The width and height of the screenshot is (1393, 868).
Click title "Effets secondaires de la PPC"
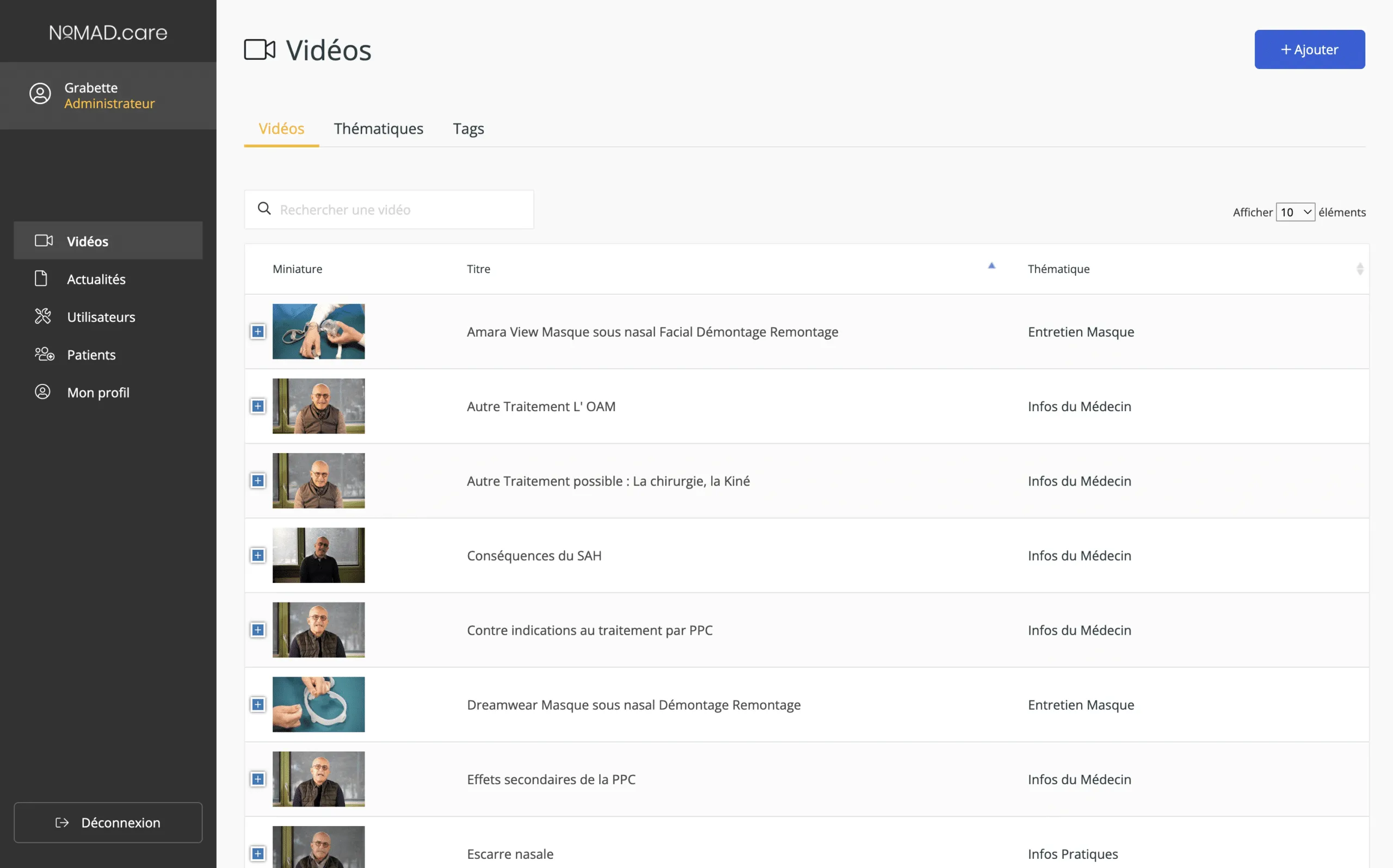(551, 779)
